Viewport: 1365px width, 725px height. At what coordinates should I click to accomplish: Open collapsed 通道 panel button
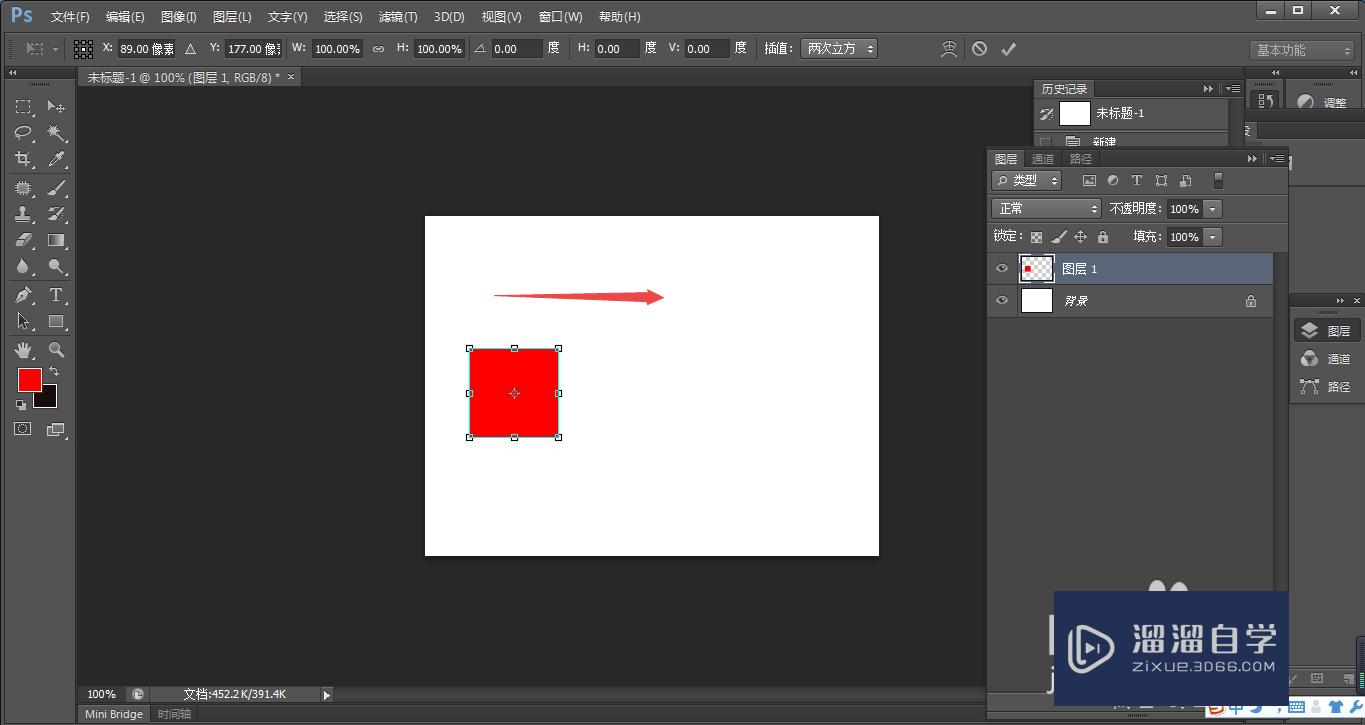[1327, 359]
